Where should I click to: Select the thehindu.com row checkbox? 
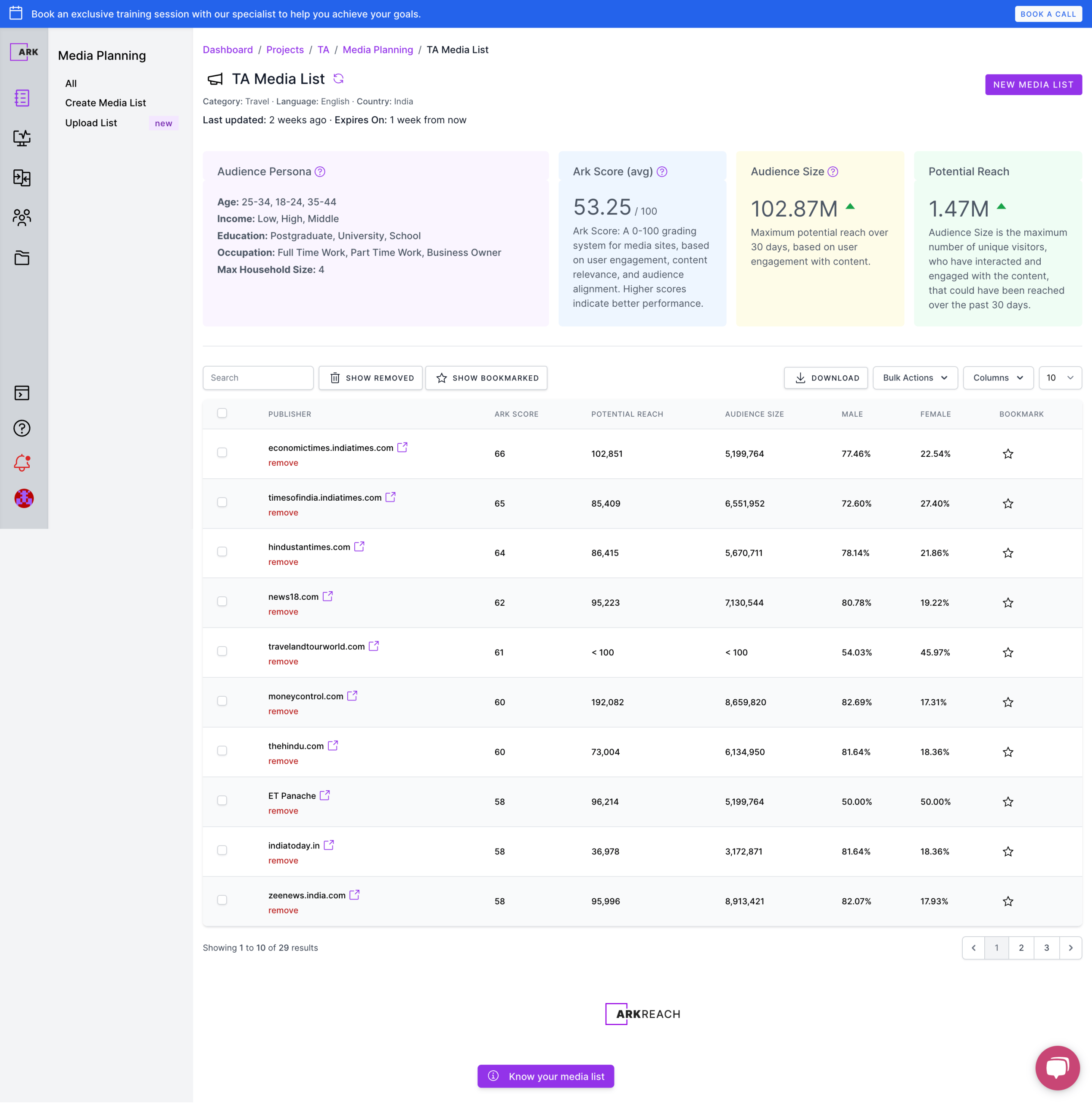click(x=222, y=751)
